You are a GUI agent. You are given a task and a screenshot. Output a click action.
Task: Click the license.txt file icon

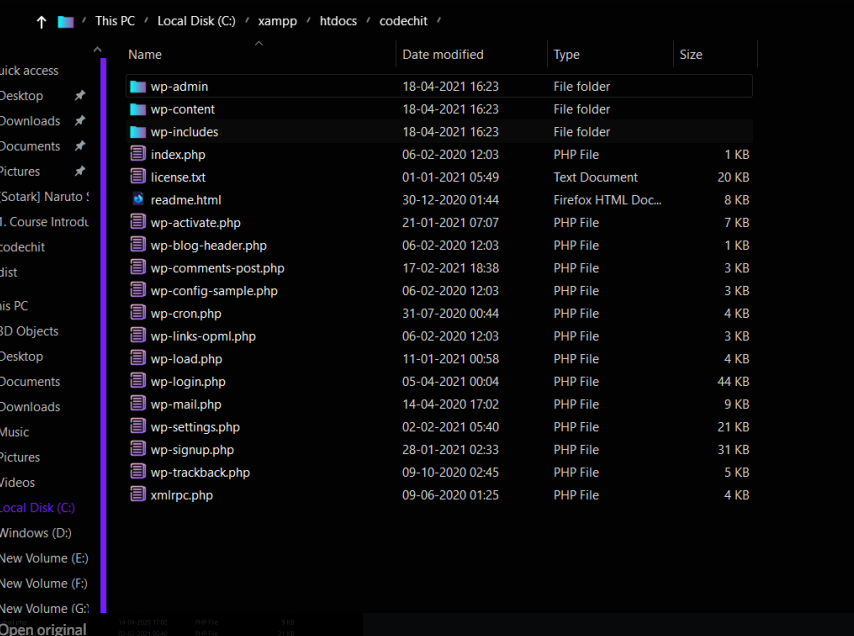coord(138,177)
